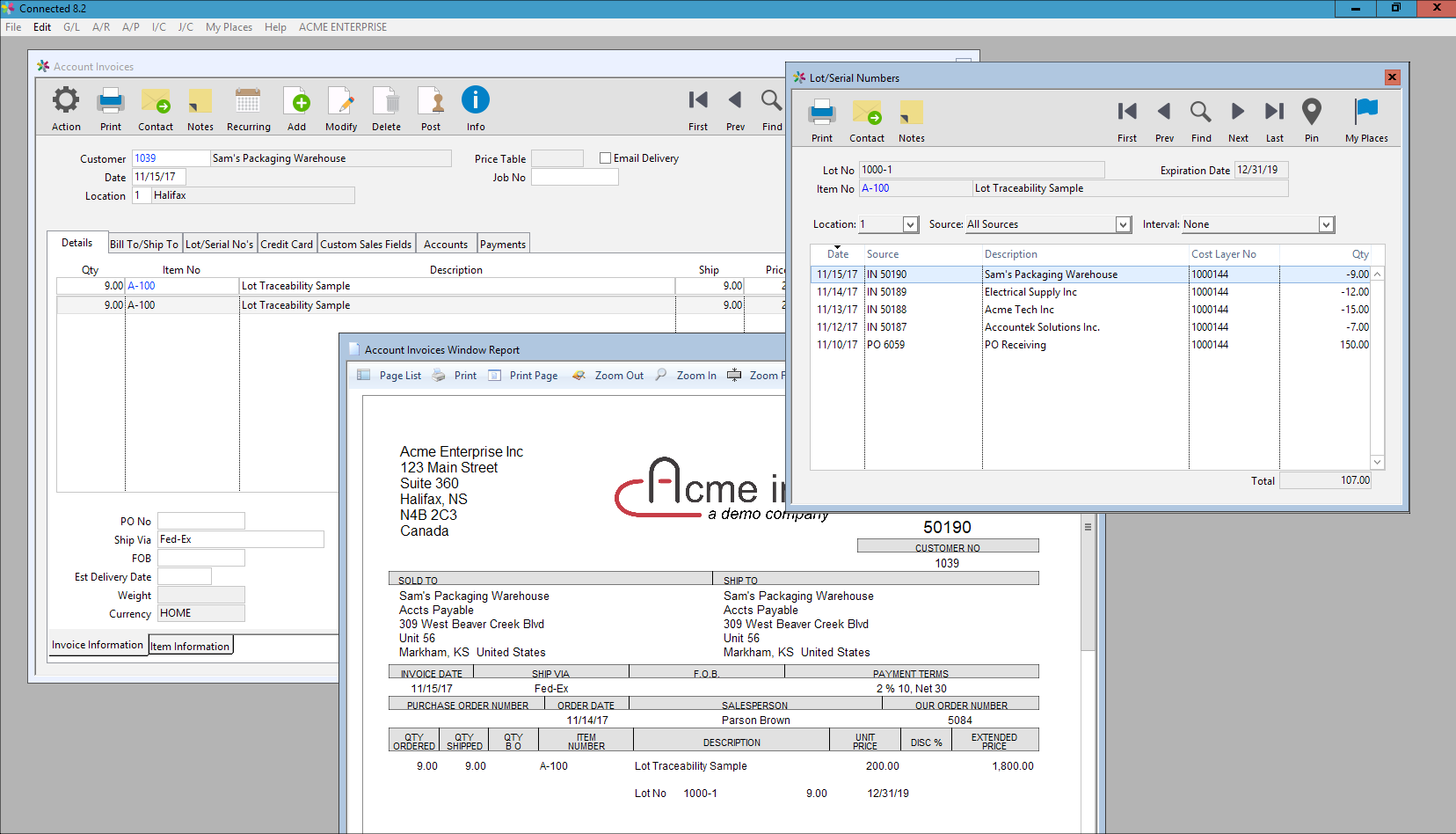Viewport: 1456px width, 834px height.
Task: Click the PO No input field
Action: click(x=201, y=522)
